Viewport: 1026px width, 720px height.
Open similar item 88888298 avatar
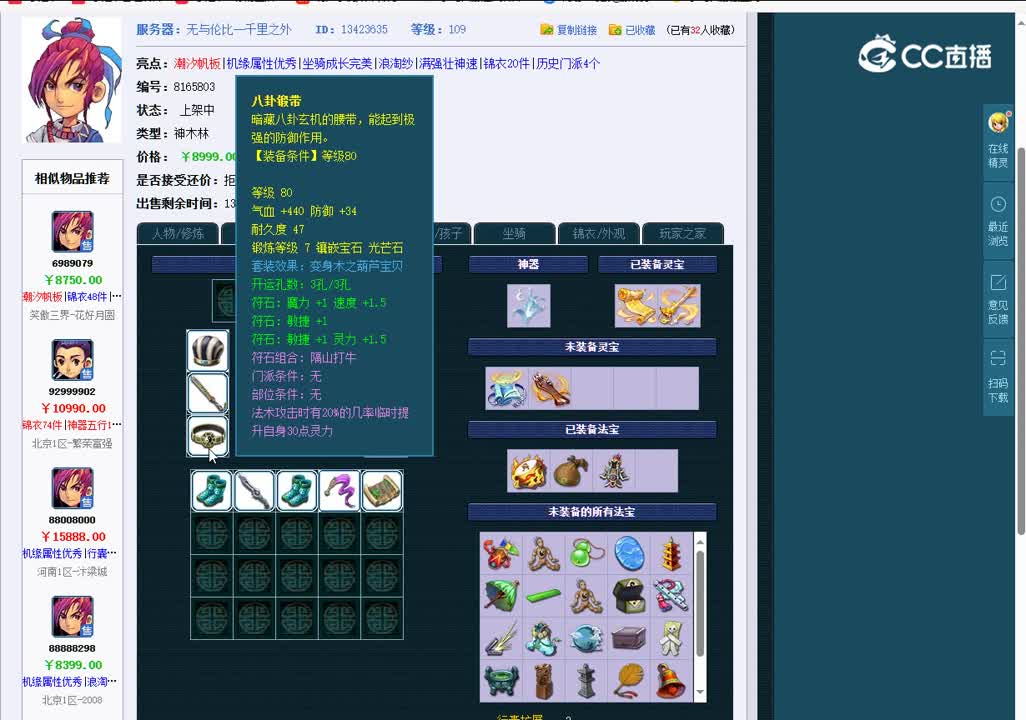tap(72, 617)
